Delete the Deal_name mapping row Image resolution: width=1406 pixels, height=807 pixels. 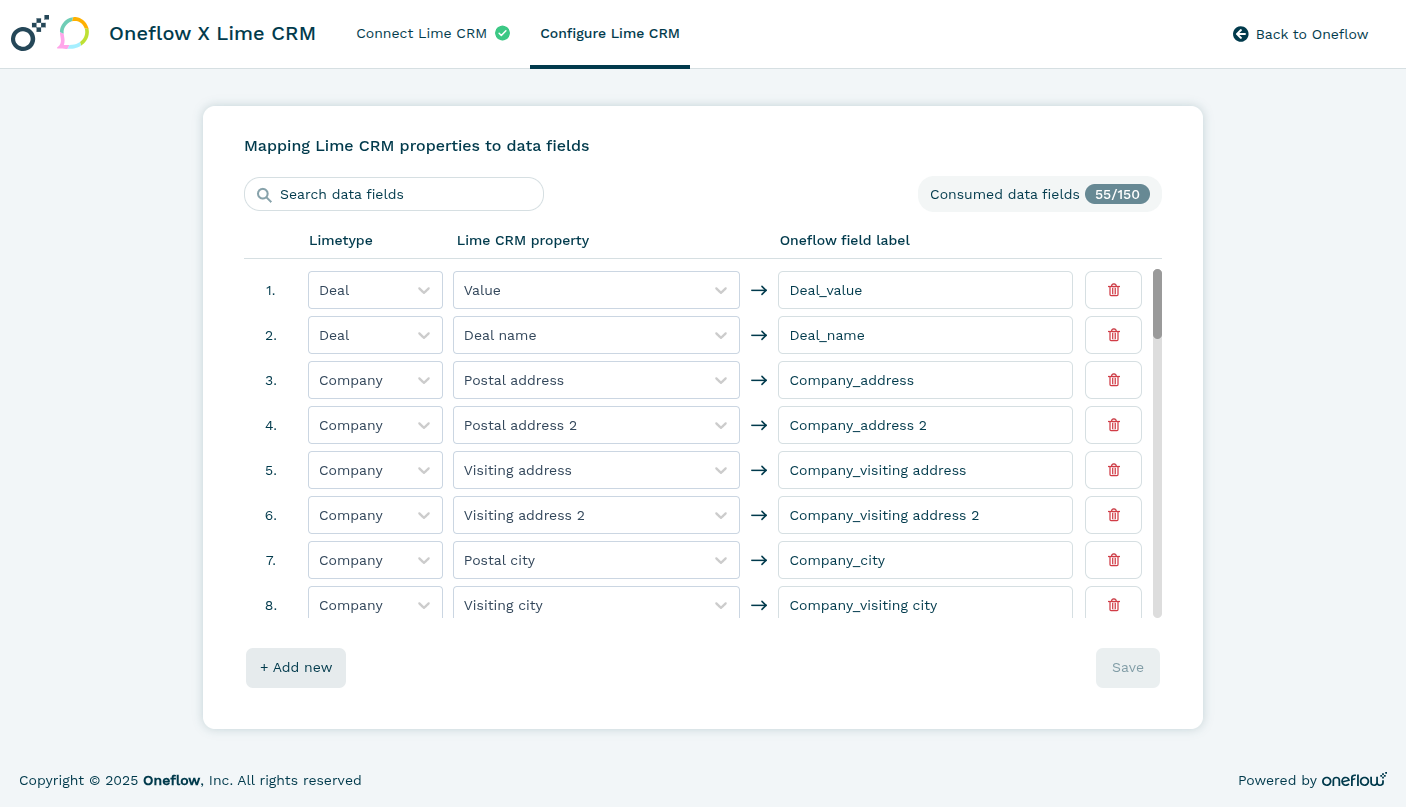tap(1113, 335)
